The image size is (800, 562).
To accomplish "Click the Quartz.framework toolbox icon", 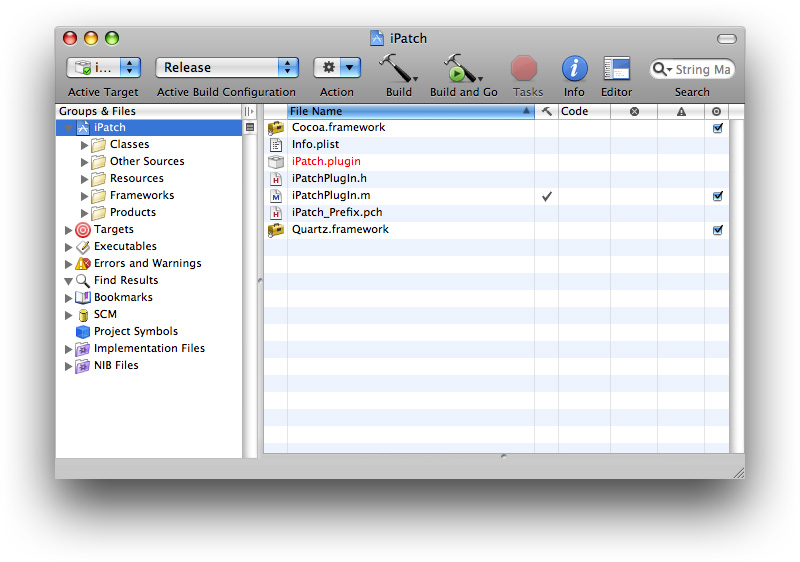I will [276, 230].
